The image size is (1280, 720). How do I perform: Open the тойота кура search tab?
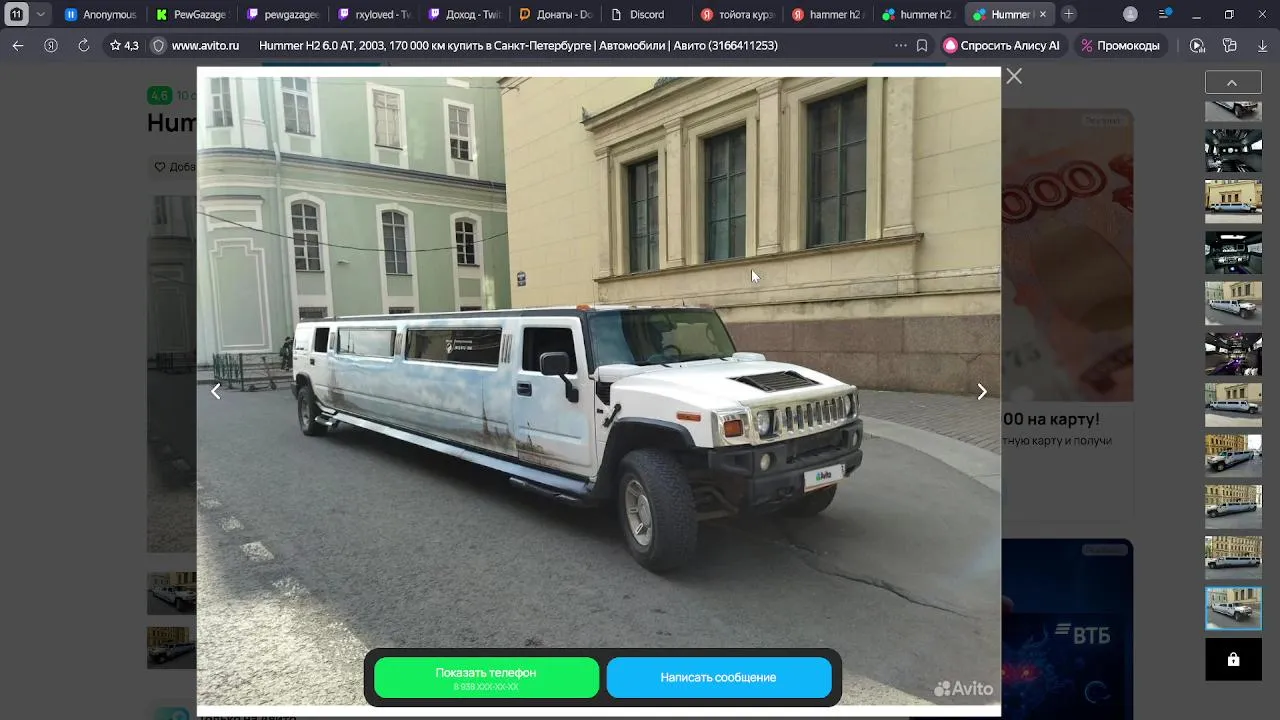[x=737, y=15]
